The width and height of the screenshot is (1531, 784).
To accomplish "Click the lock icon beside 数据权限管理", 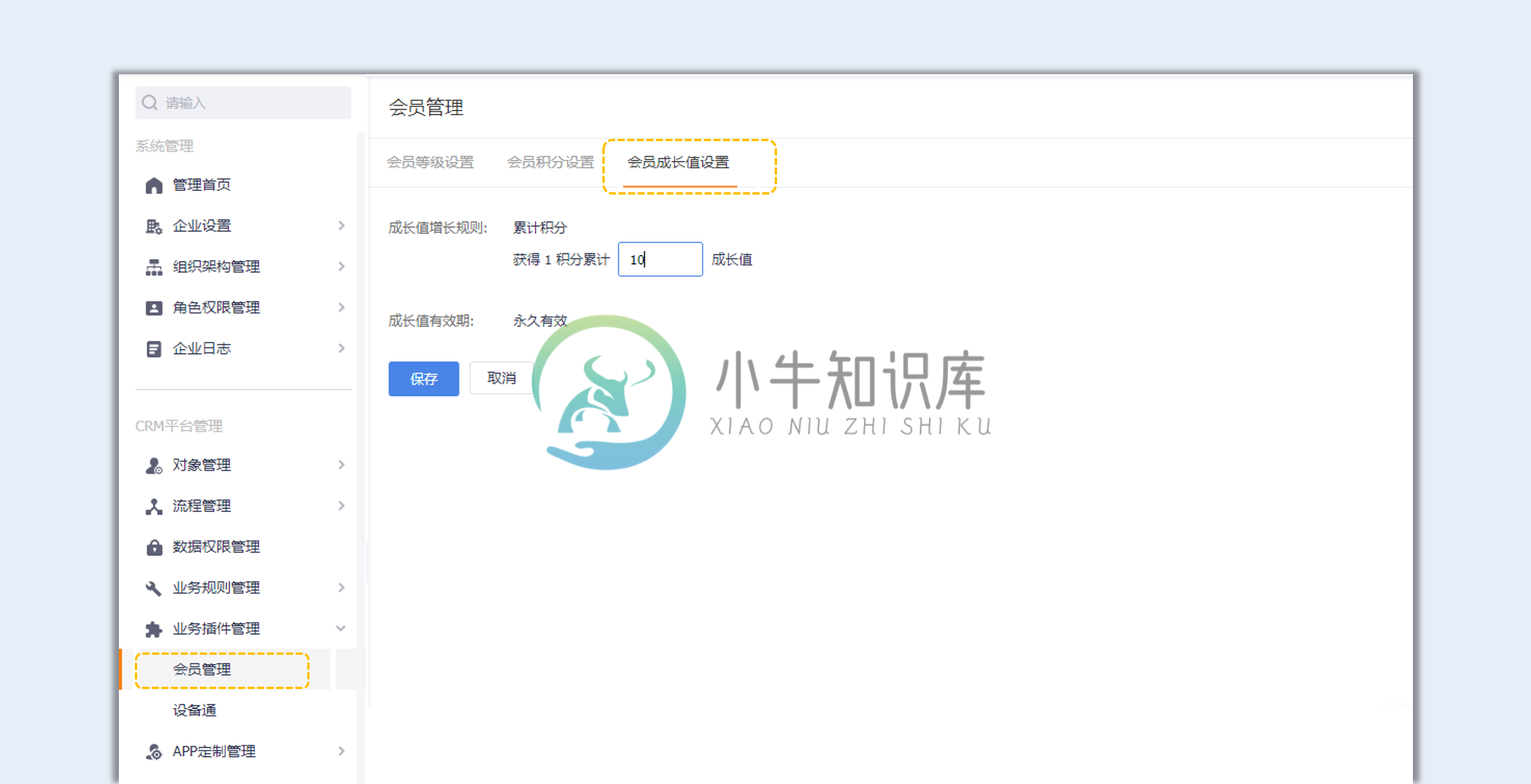I will click(x=154, y=547).
